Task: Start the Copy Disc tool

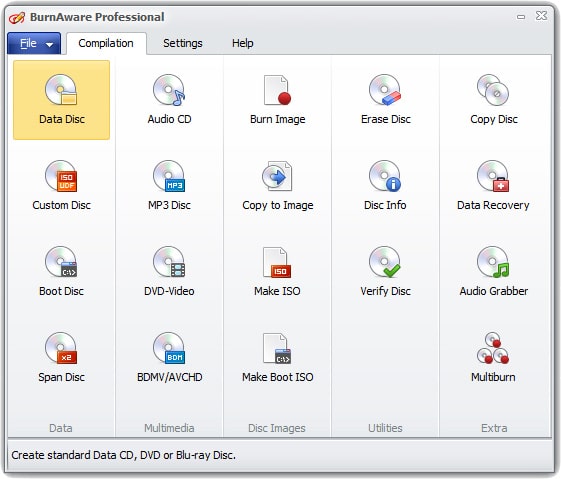Action: [x=493, y=100]
